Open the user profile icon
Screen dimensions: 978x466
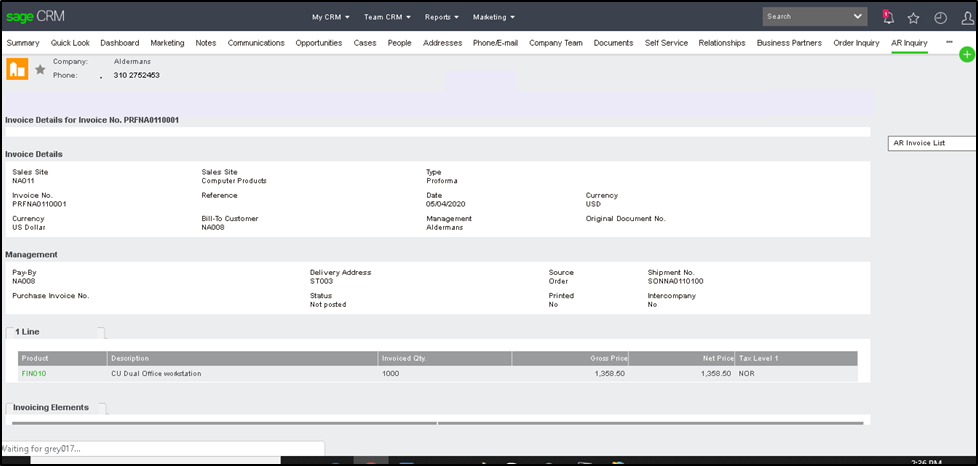coord(966,17)
